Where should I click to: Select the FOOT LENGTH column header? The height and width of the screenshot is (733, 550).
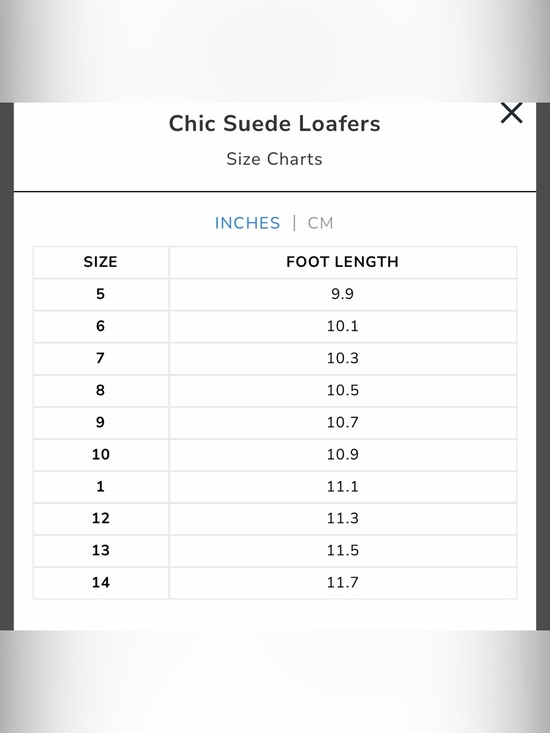tap(343, 262)
